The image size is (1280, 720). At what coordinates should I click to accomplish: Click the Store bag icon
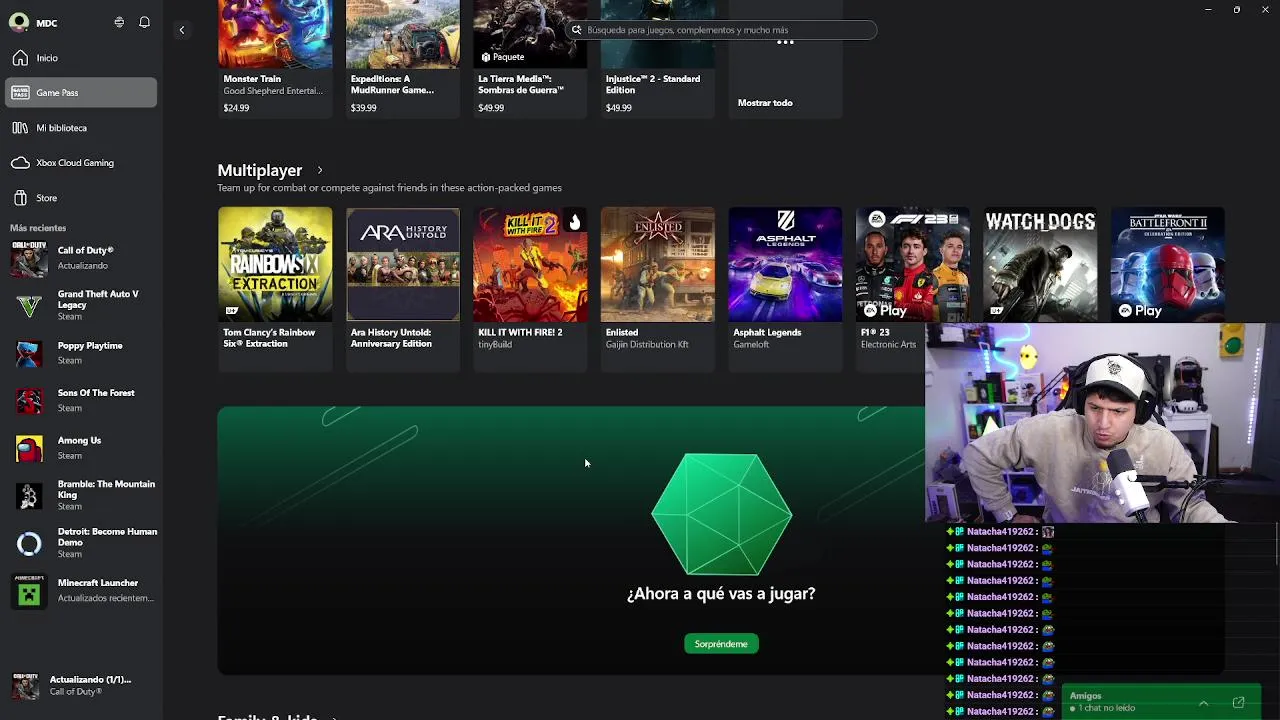coord(20,198)
